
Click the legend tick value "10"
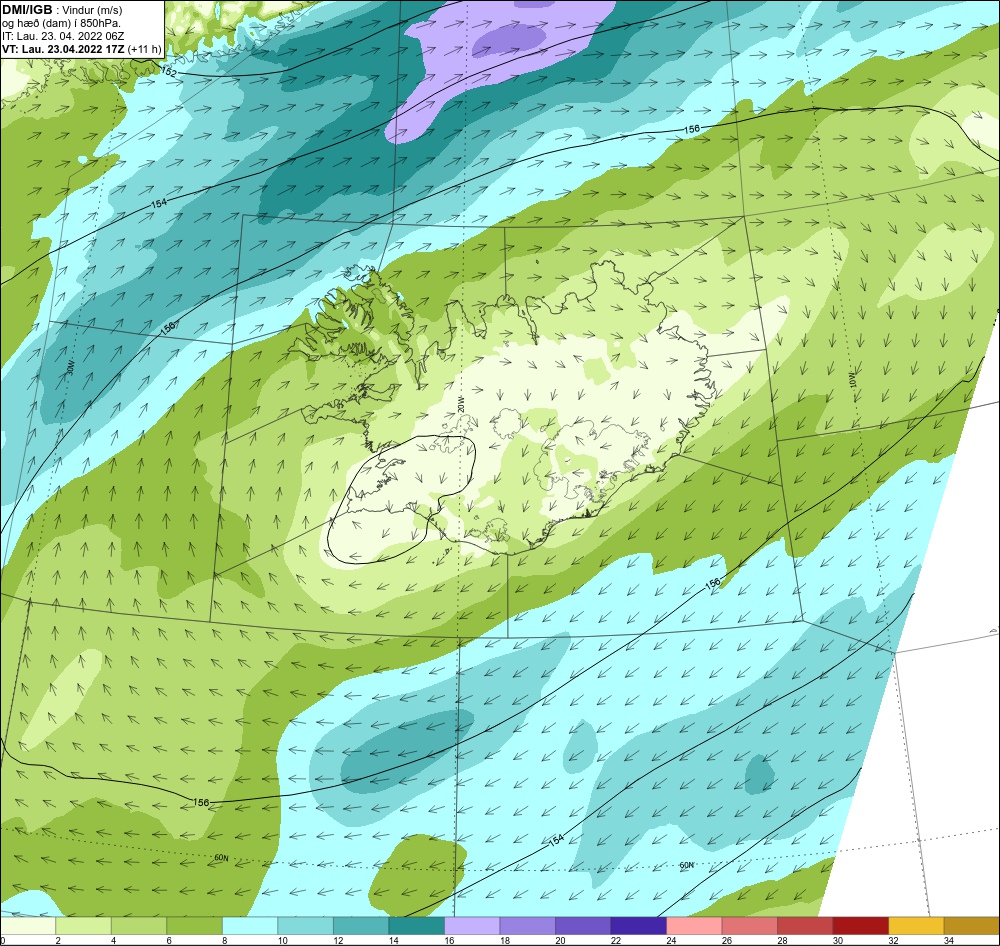[283, 940]
